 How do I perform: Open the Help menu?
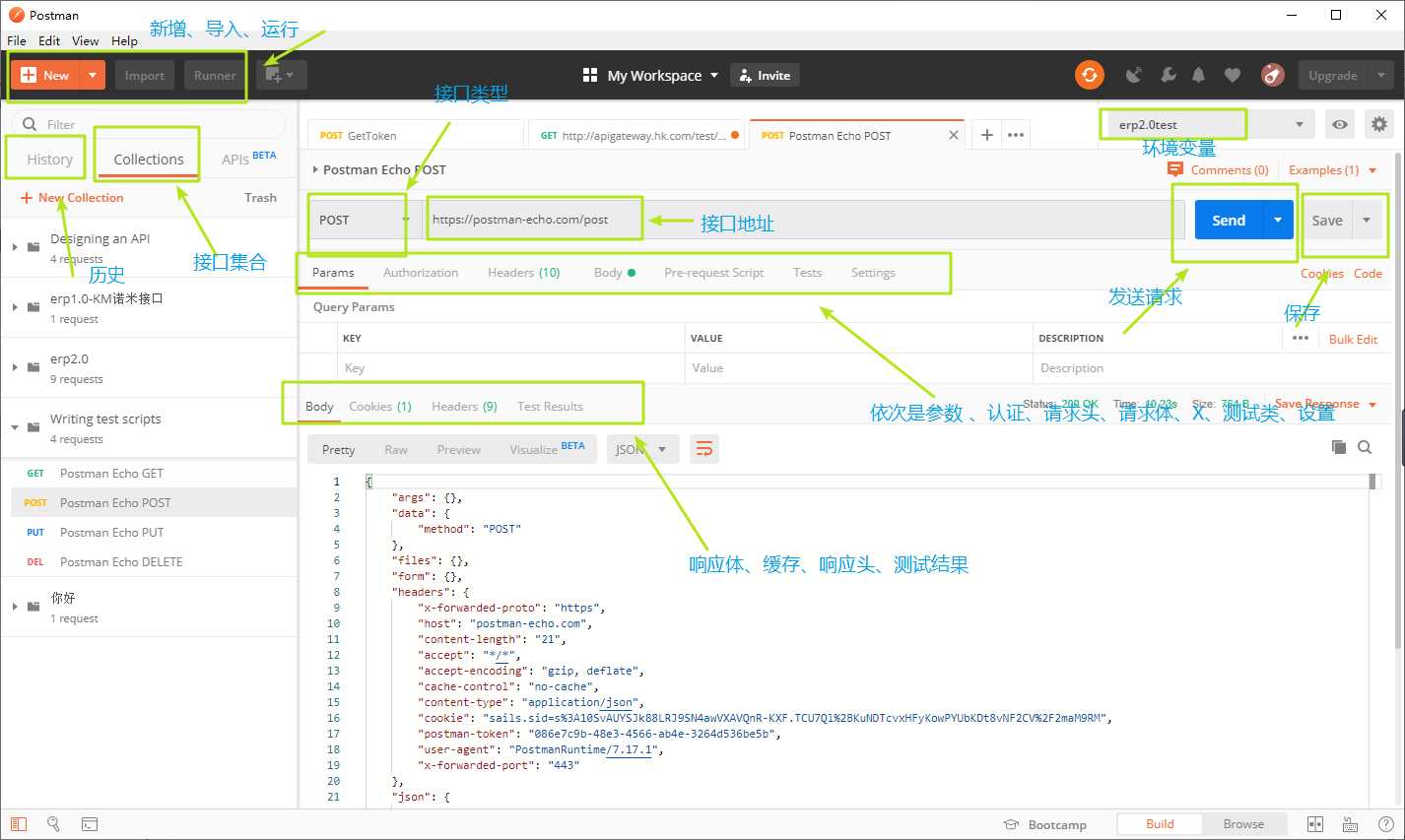(124, 40)
